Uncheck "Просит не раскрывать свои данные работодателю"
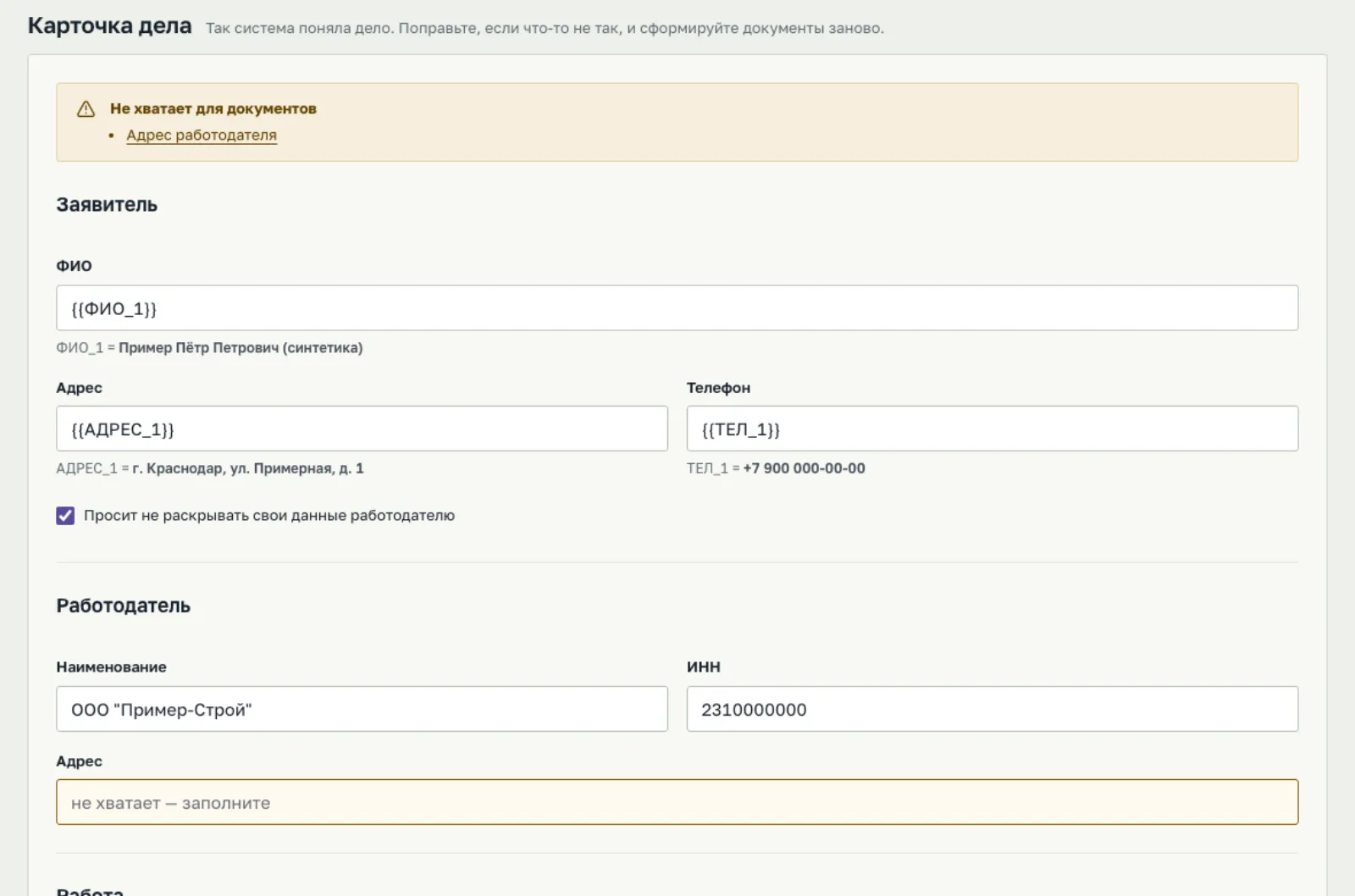Image resolution: width=1355 pixels, height=896 pixels. click(65, 516)
